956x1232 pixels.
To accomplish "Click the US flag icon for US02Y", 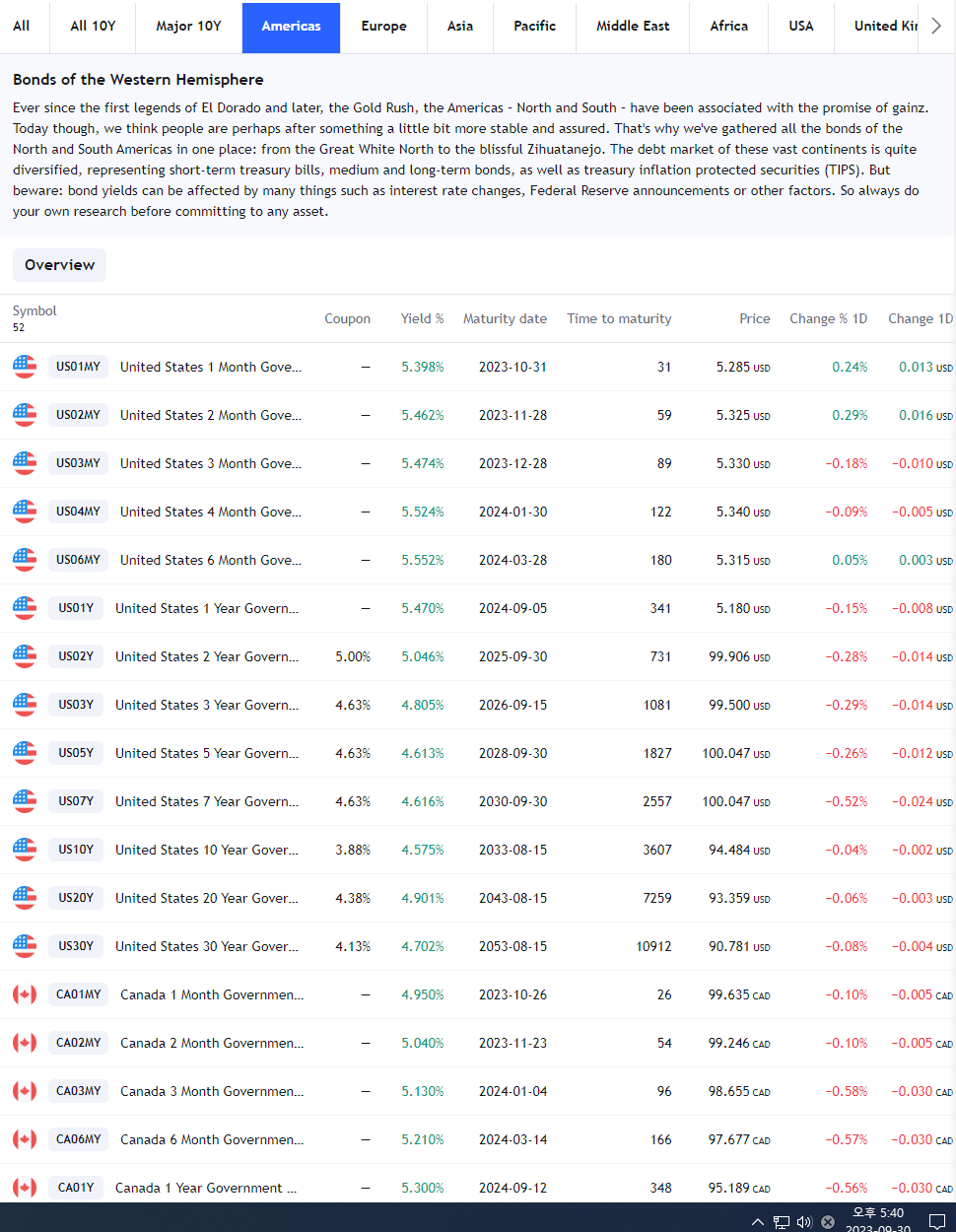I will coord(25,656).
